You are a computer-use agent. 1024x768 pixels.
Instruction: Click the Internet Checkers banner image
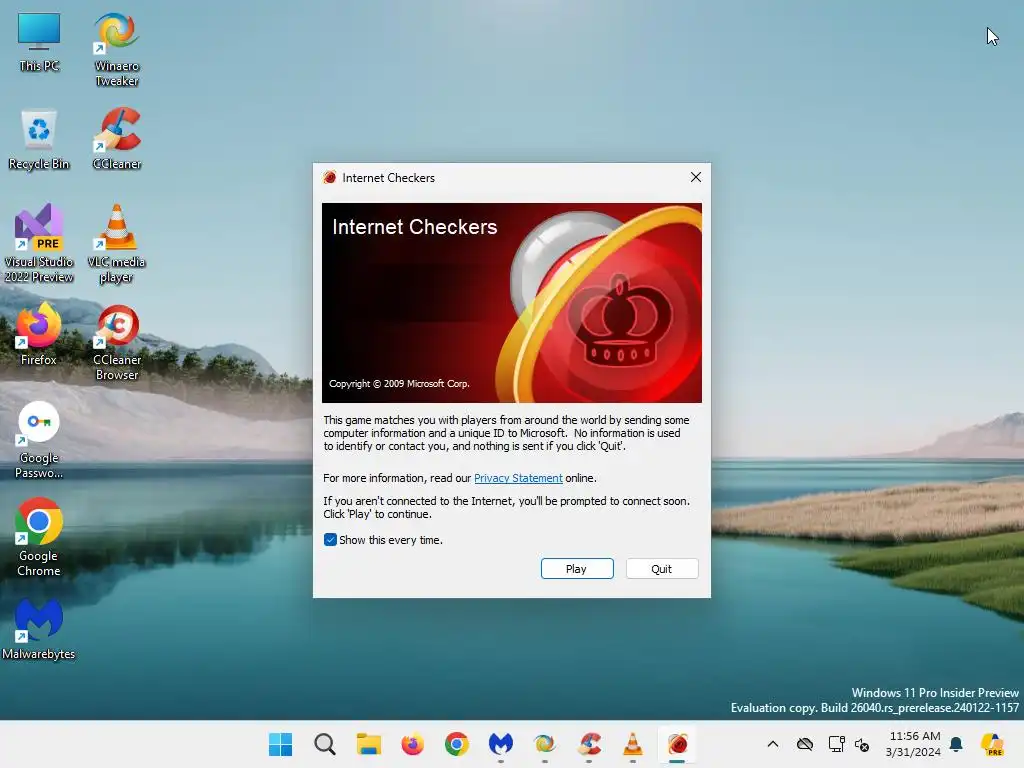tap(511, 302)
